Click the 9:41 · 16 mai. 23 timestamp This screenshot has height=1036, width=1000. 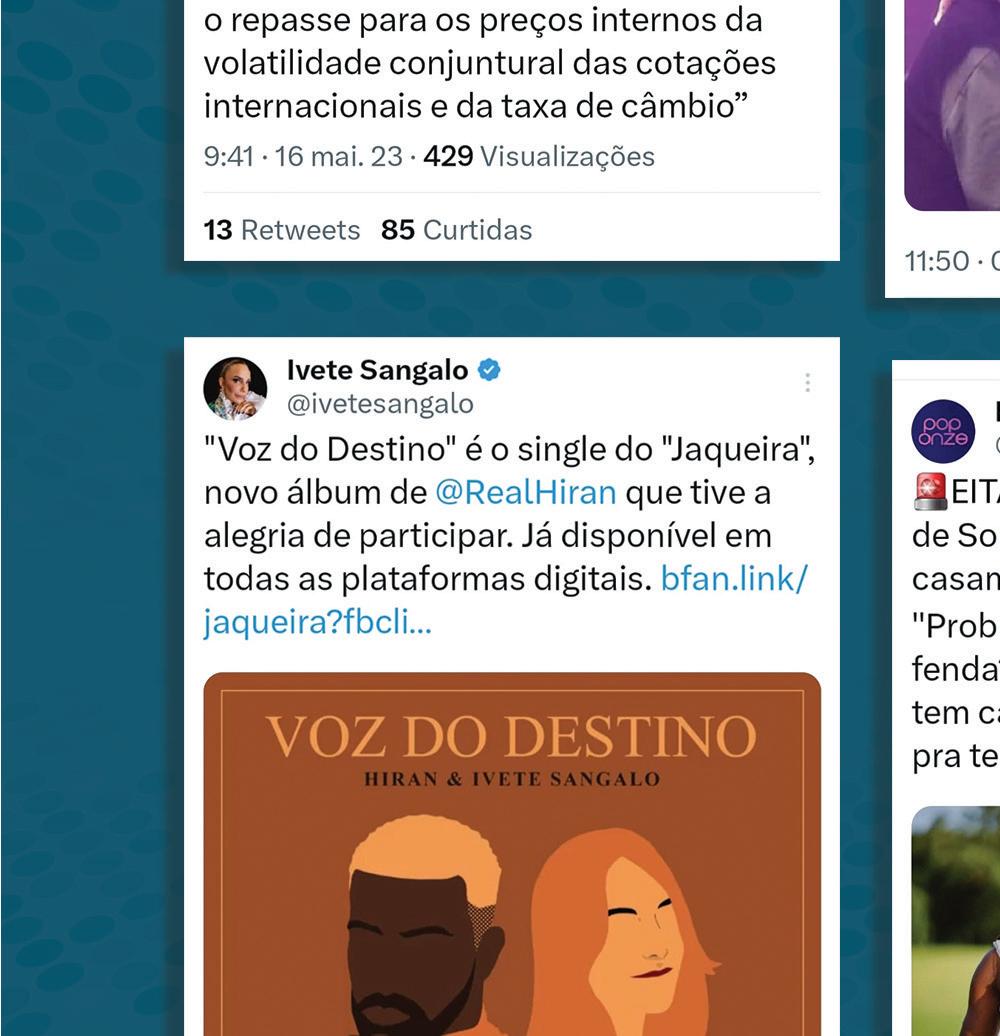tap(303, 157)
